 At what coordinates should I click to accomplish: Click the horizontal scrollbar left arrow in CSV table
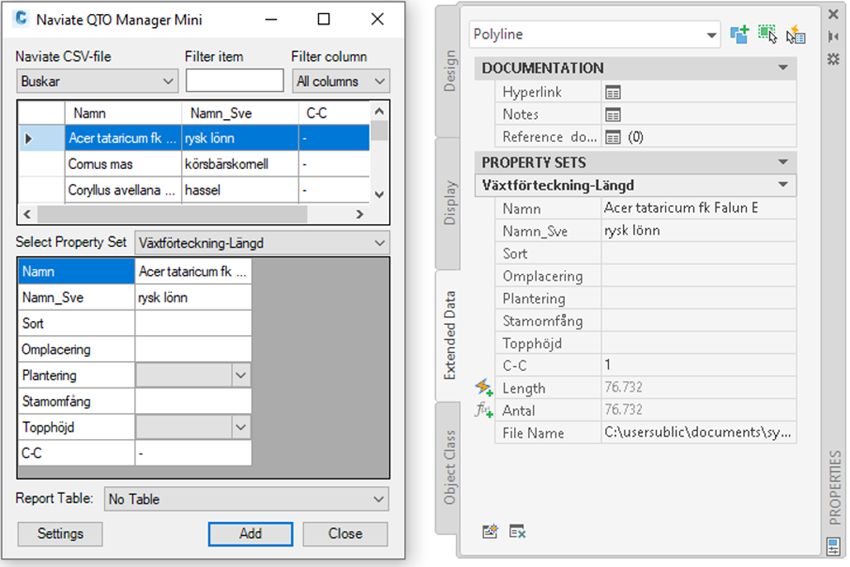[x=28, y=214]
